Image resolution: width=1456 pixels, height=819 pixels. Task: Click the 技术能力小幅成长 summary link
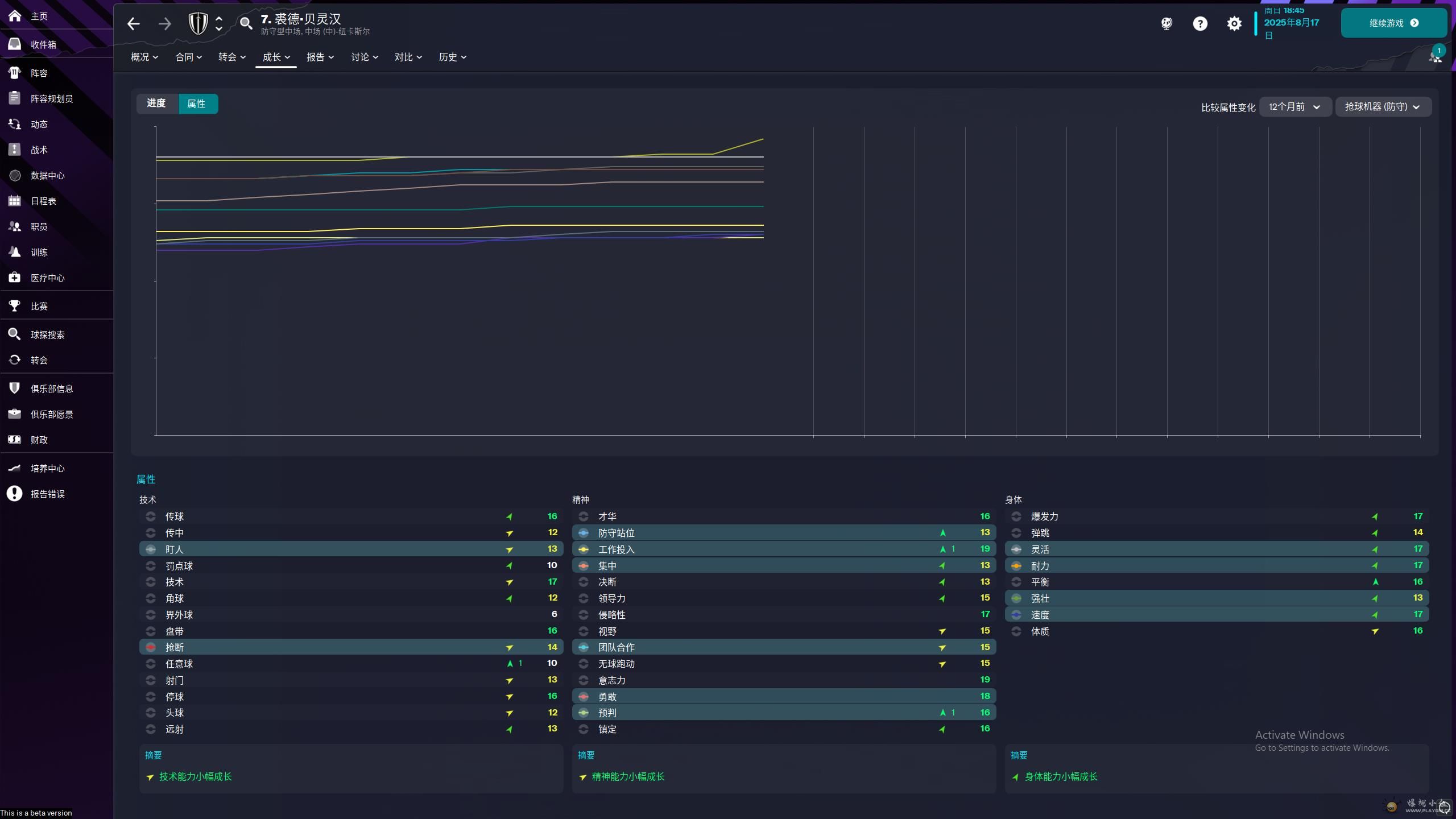coord(196,777)
